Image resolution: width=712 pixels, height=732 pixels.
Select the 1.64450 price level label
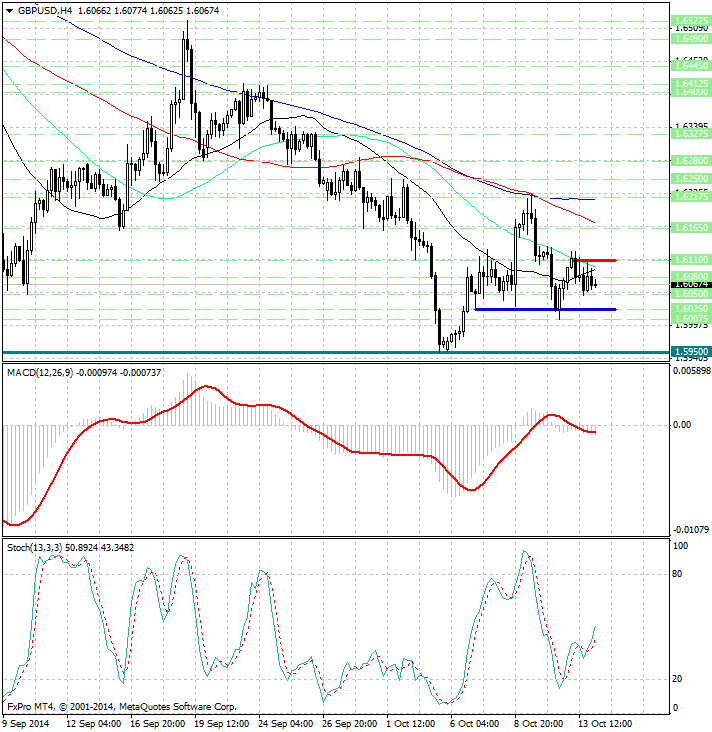pyautogui.click(x=691, y=66)
